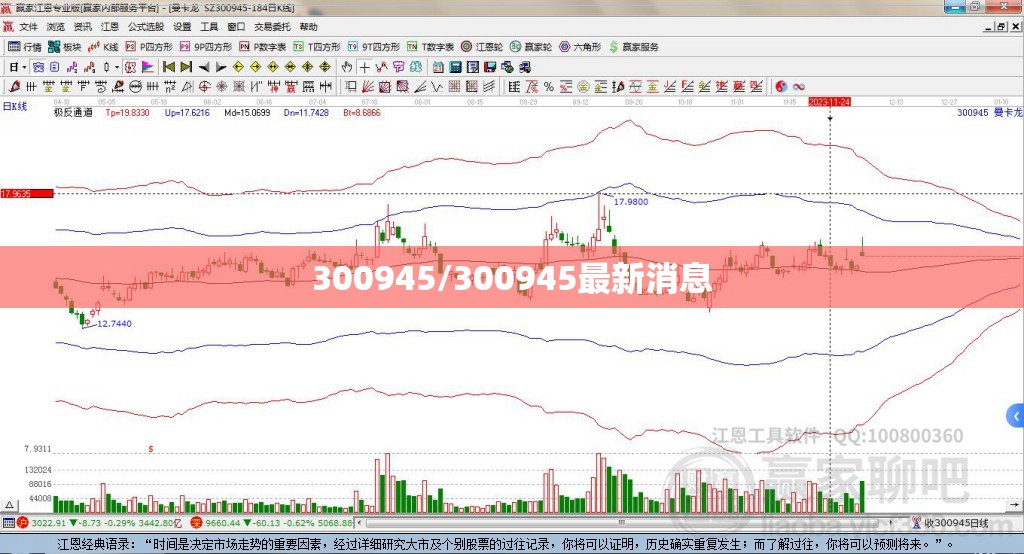Toggle the 极反通道 indicator button

[129, 67]
